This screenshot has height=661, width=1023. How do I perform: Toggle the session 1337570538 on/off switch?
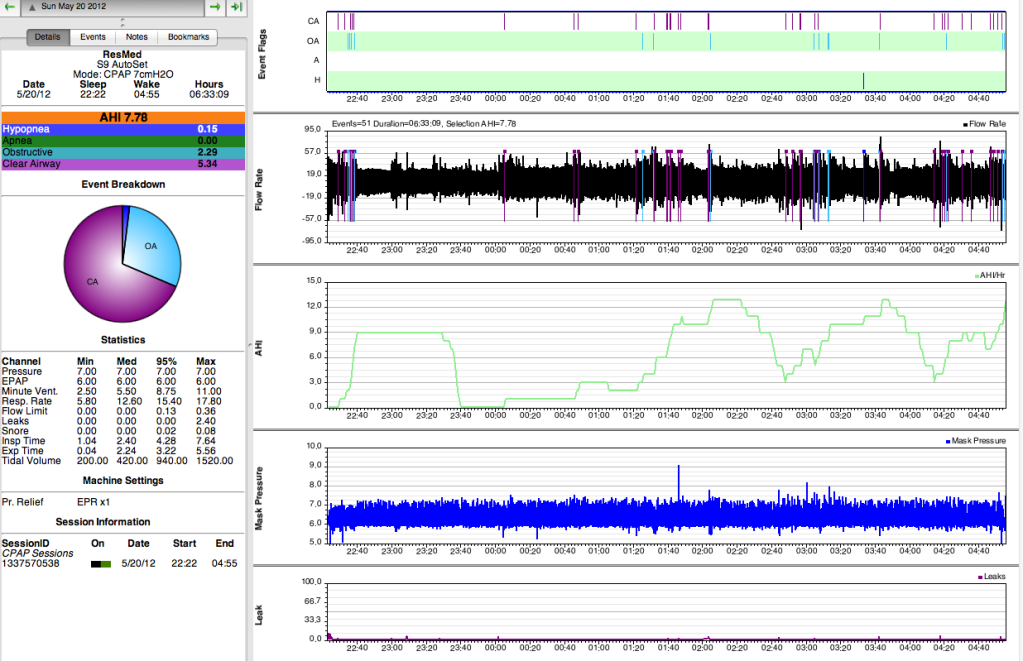[x=101, y=564]
